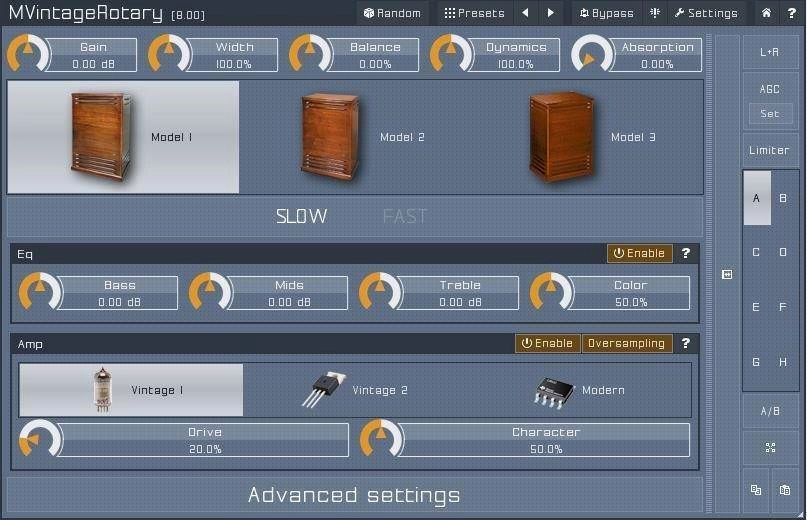Select the Modern chip amp
Image resolution: width=807 pixels, height=520 pixels.
[x=579, y=390]
